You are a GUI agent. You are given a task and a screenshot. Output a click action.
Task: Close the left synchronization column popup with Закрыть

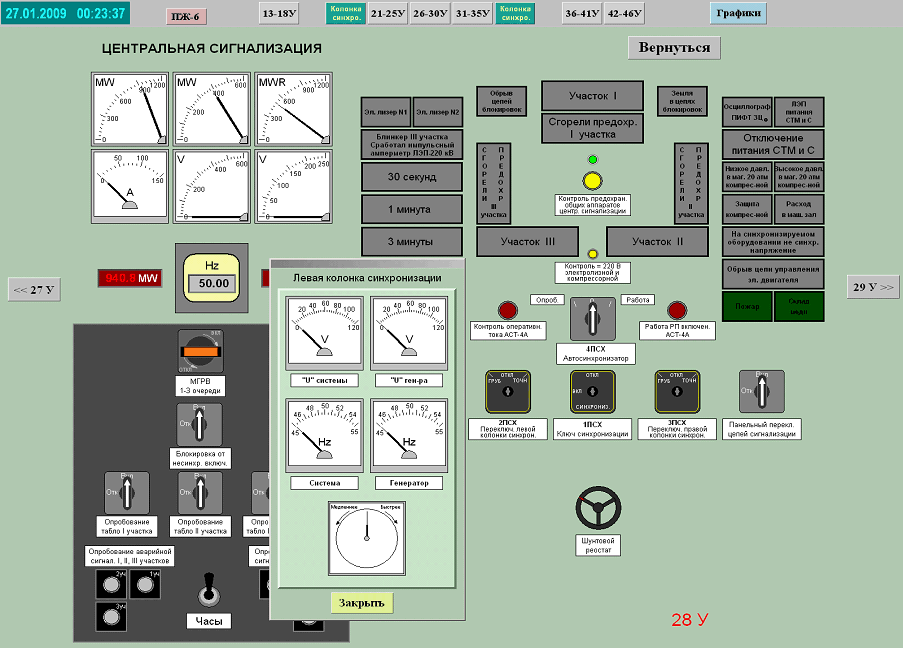click(362, 603)
